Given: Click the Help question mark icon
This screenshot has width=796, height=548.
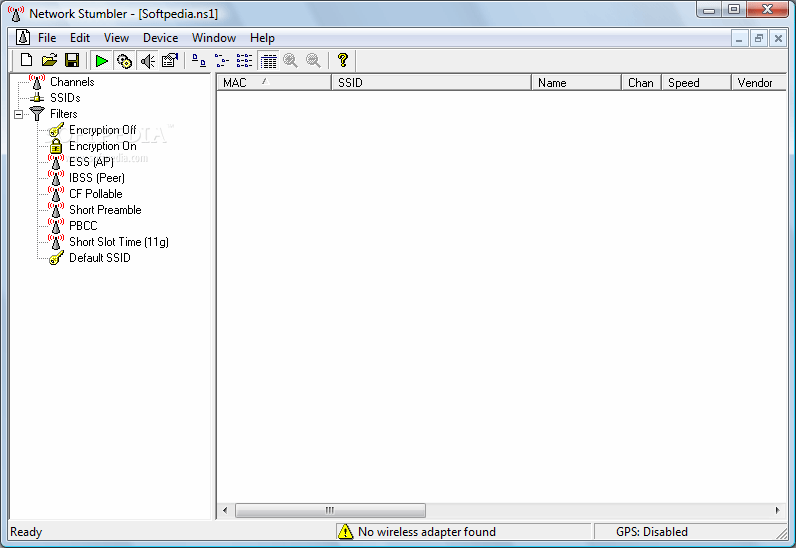Looking at the screenshot, I should (x=343, y=61).
